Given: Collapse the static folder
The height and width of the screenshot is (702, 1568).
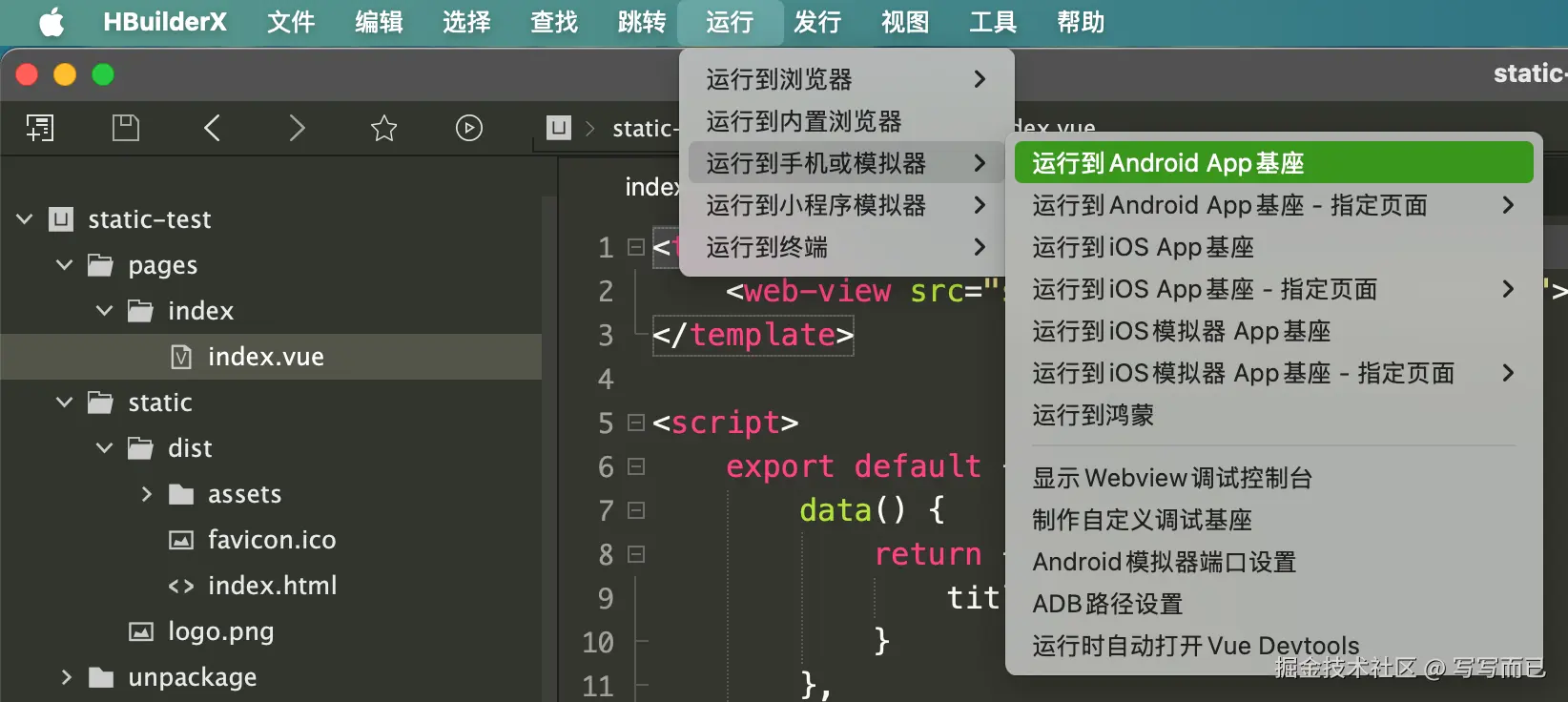Looking at the screenshot, I should [65, 403].
